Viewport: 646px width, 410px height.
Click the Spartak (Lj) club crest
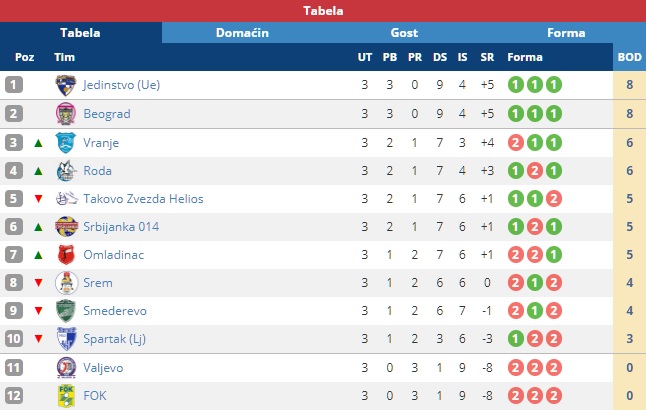pos(66,339)
